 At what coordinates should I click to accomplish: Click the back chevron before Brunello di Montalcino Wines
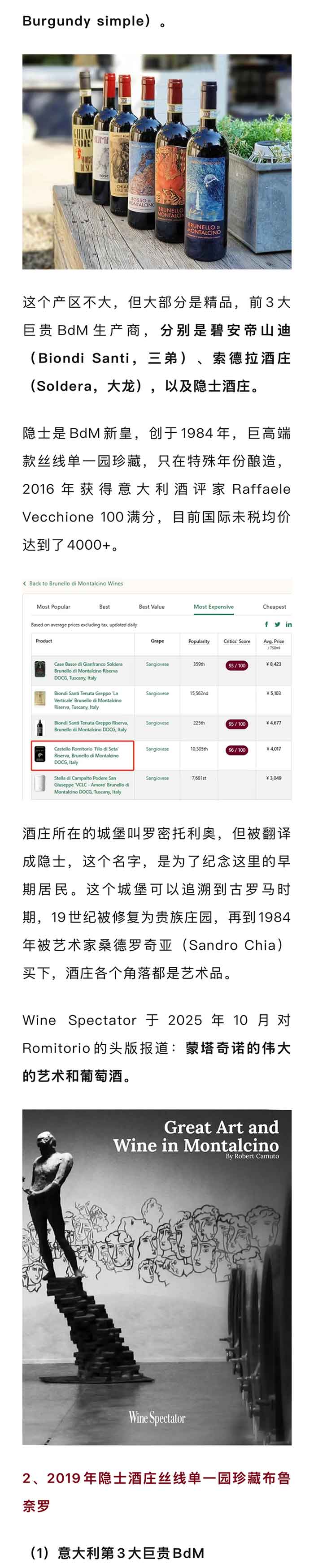(x=24, y=583)
